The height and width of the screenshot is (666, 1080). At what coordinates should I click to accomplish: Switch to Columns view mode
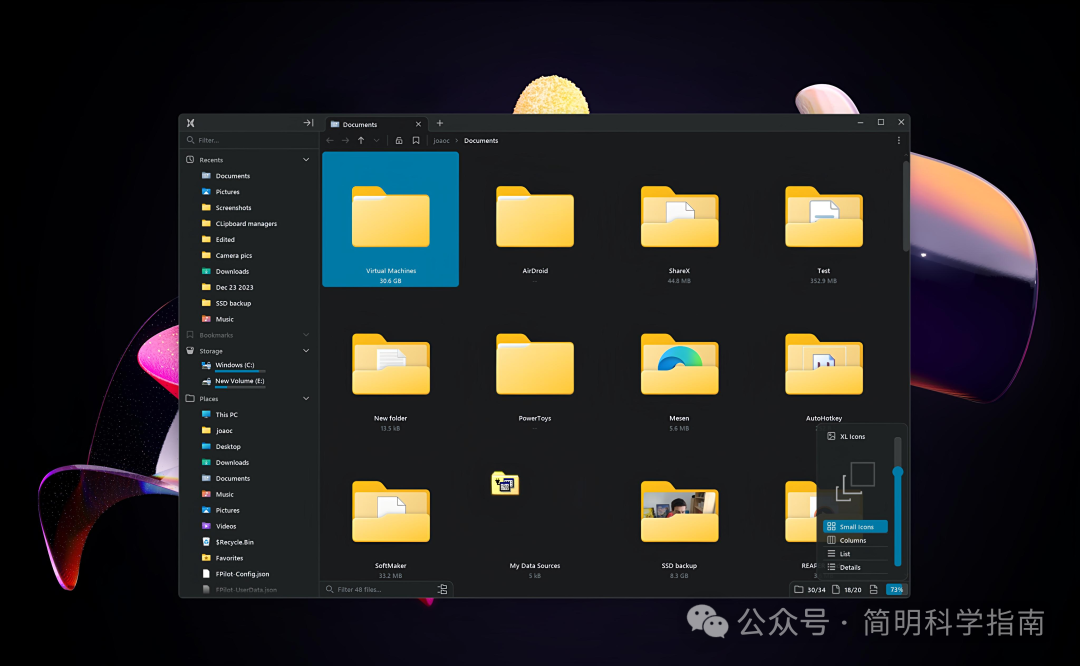852,540
